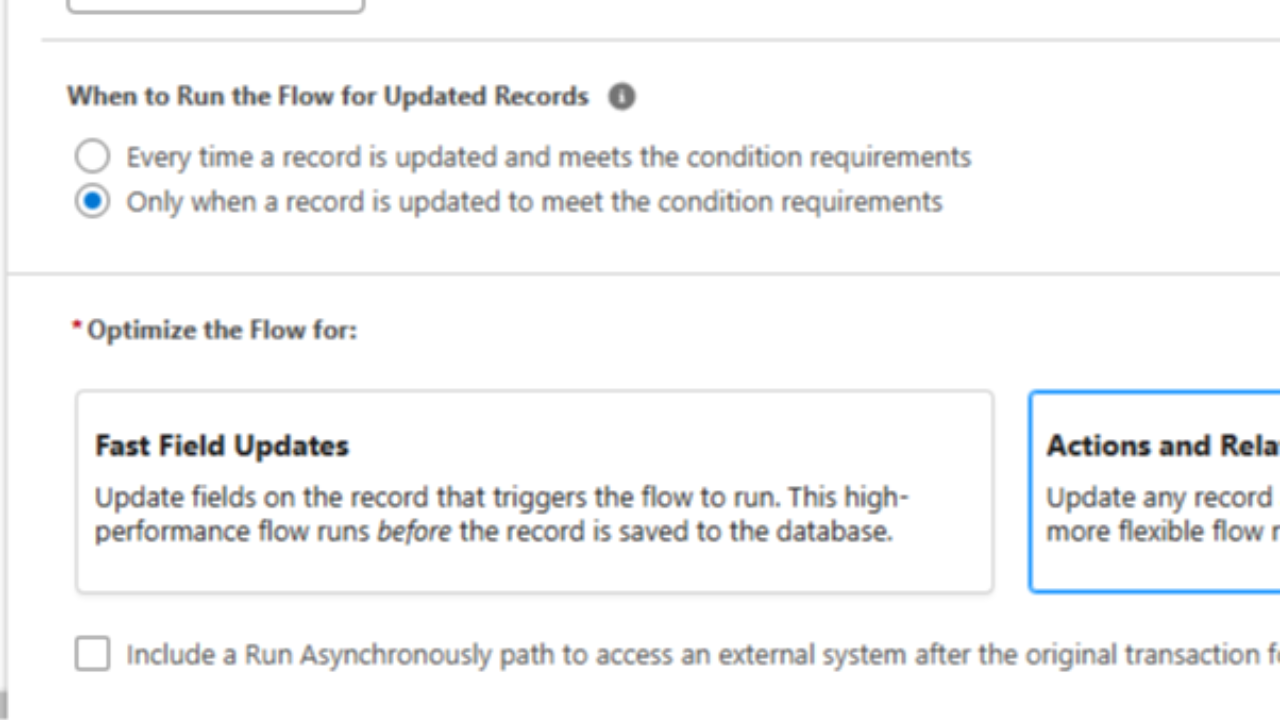Click the Fast Field Updates title text
Viewport: 1280px width, 720px height.
[x=222, y=446]
